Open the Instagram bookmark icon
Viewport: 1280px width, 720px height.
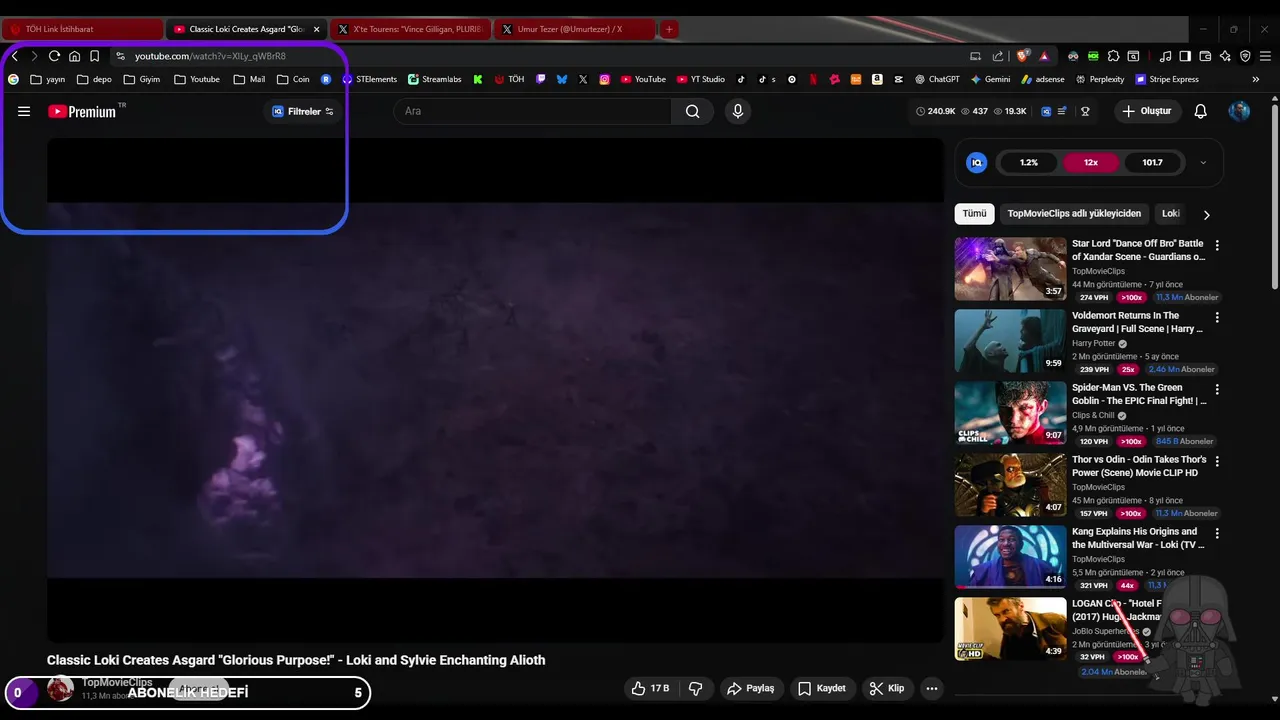[605, 79]
